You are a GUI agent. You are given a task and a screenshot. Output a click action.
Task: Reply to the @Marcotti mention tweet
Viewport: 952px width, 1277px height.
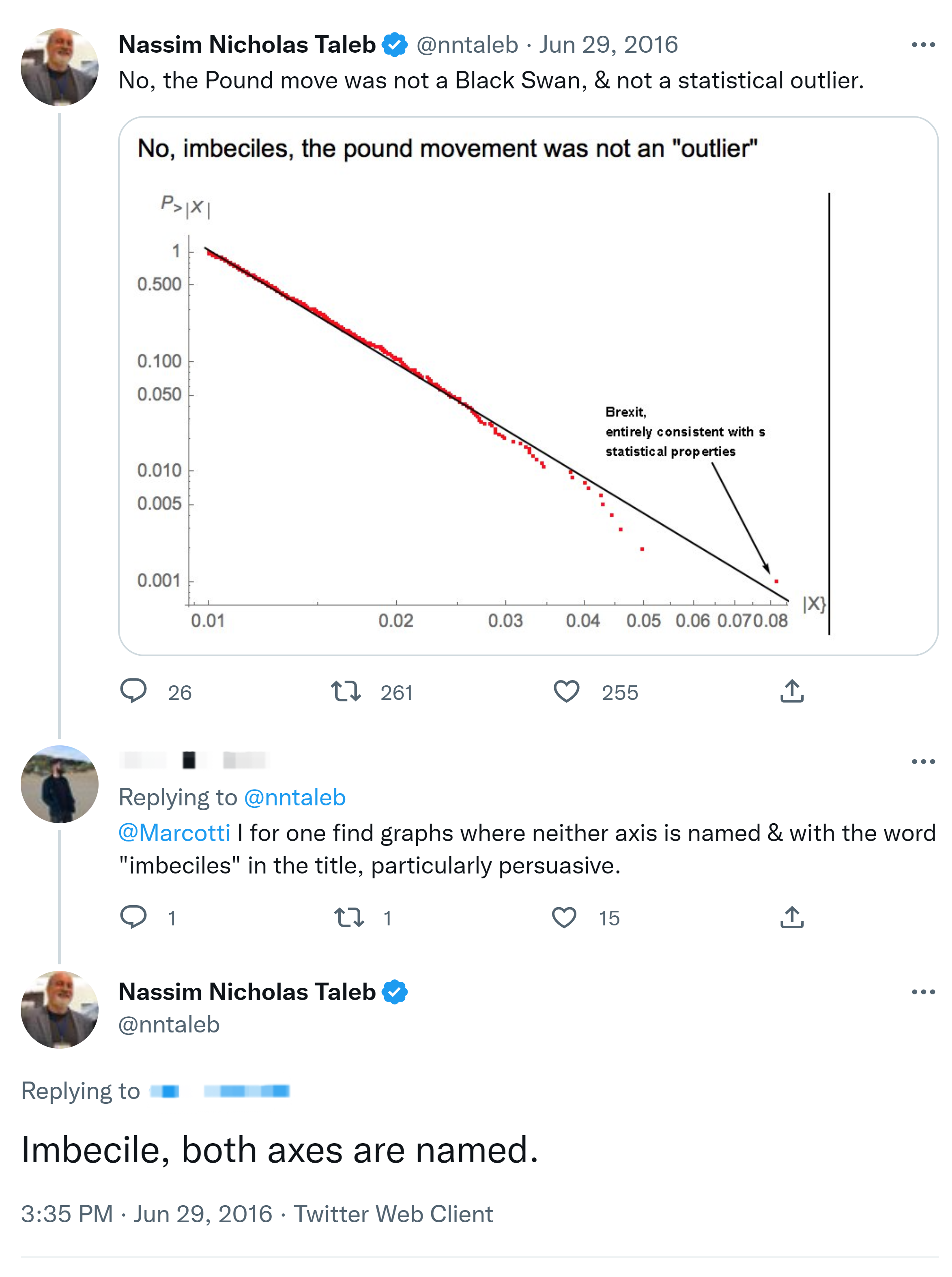(x=133, y=916)
